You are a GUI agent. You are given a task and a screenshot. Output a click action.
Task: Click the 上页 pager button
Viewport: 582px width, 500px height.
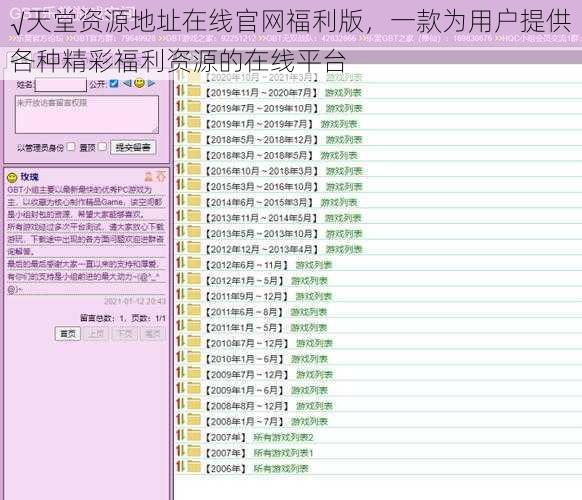point(96,334)
